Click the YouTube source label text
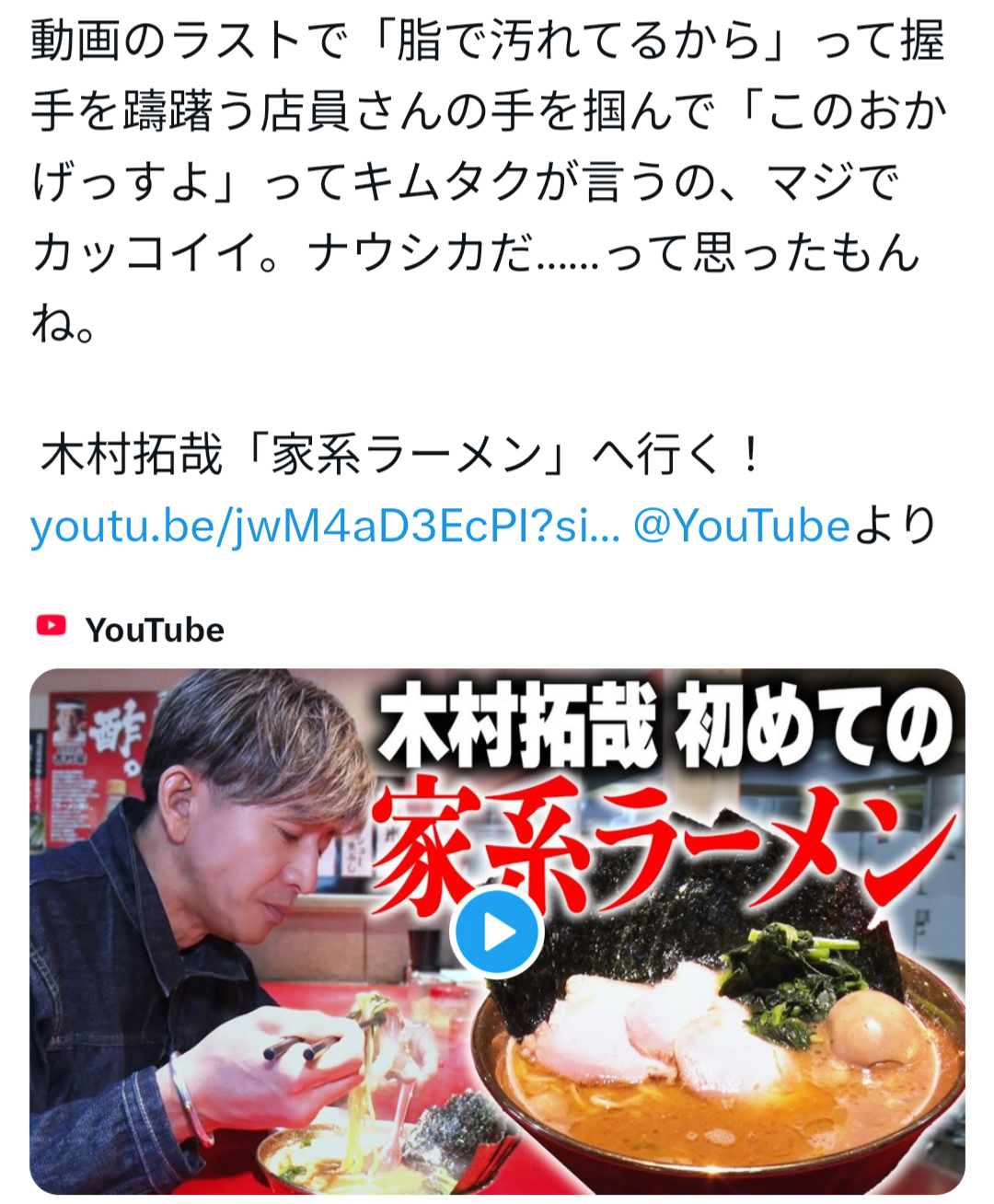The width and height of the screenshot is (994, 1204). tap(155, 630)
